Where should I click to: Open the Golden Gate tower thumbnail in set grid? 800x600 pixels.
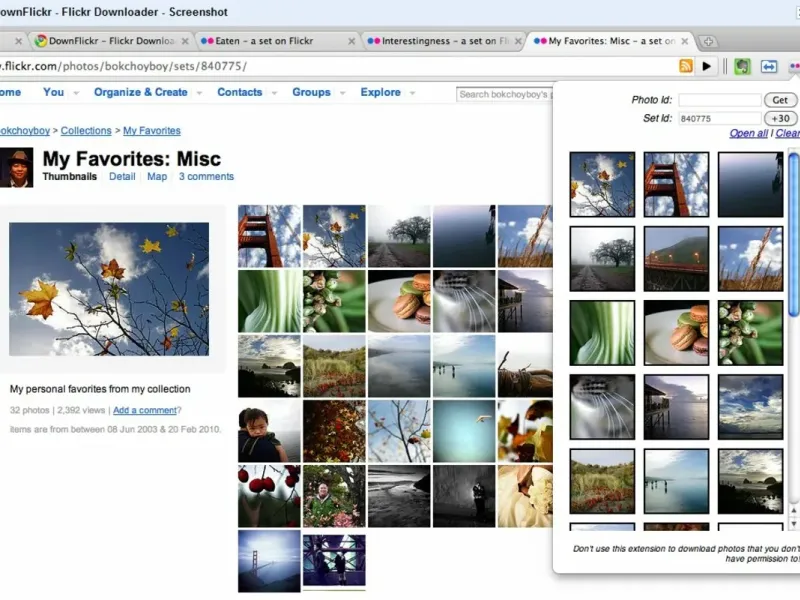pyautogui.click(x=269, y=236)
